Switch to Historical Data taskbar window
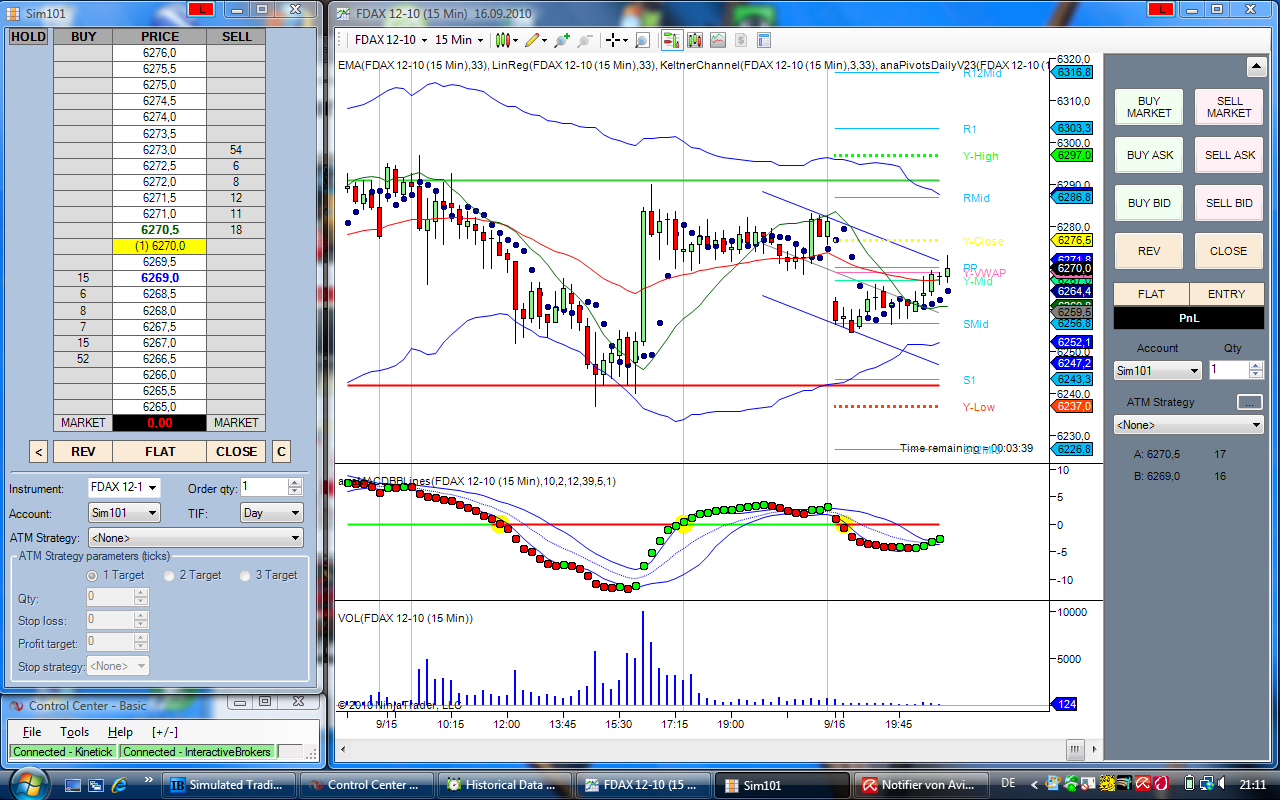This screenshot has width=1280, height=800. [x=503, y=785]
